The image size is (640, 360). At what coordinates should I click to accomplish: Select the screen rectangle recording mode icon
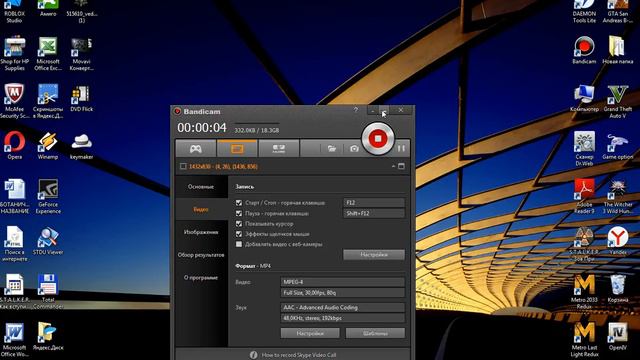237,149
